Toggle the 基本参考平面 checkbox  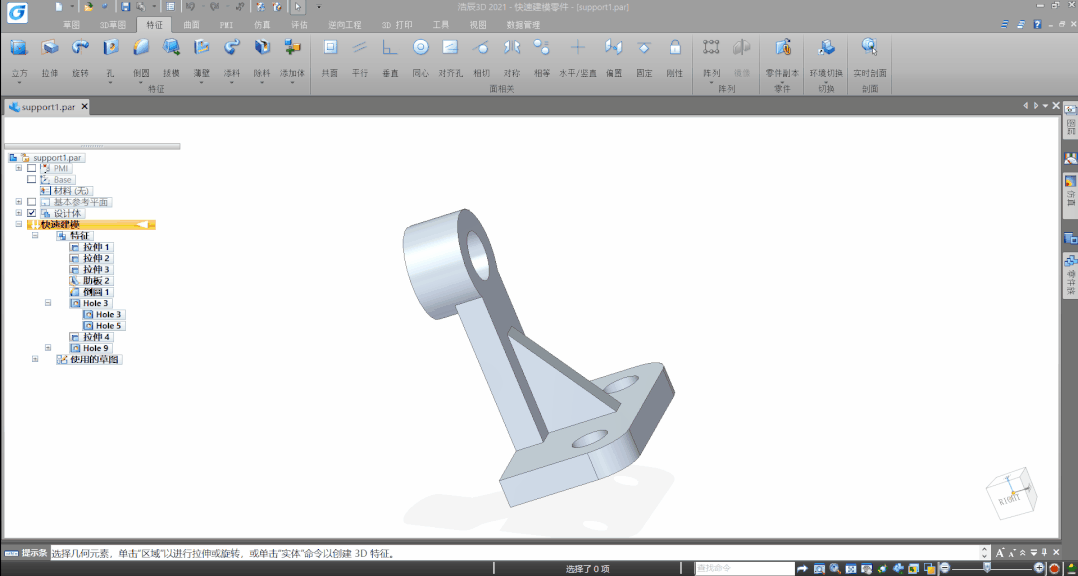(32, 202)
